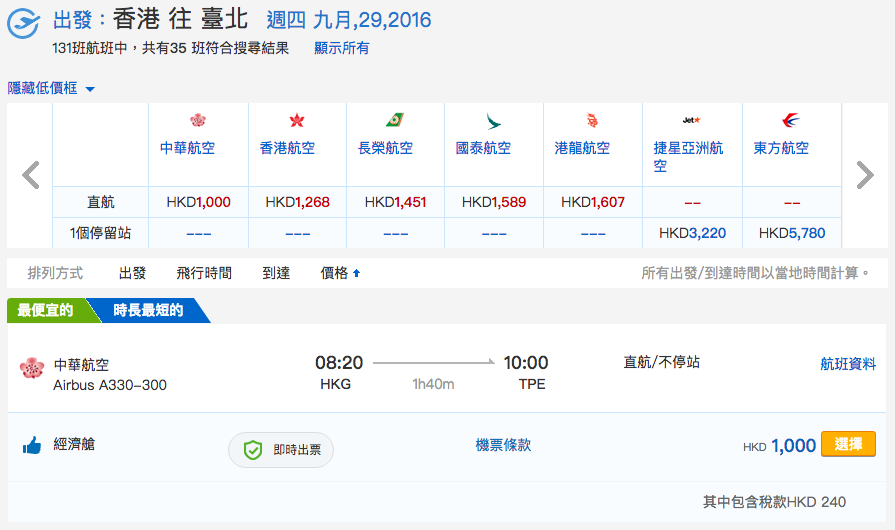Filter by 長榮航空 airline link

tap(385, 148)
